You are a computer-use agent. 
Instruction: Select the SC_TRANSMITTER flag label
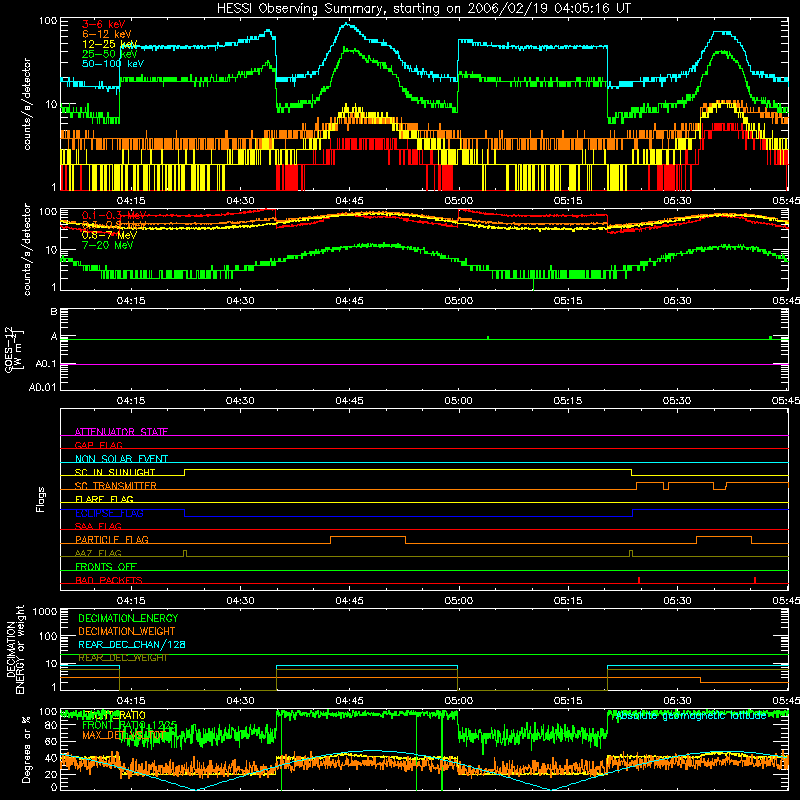[x=115, y=486]
